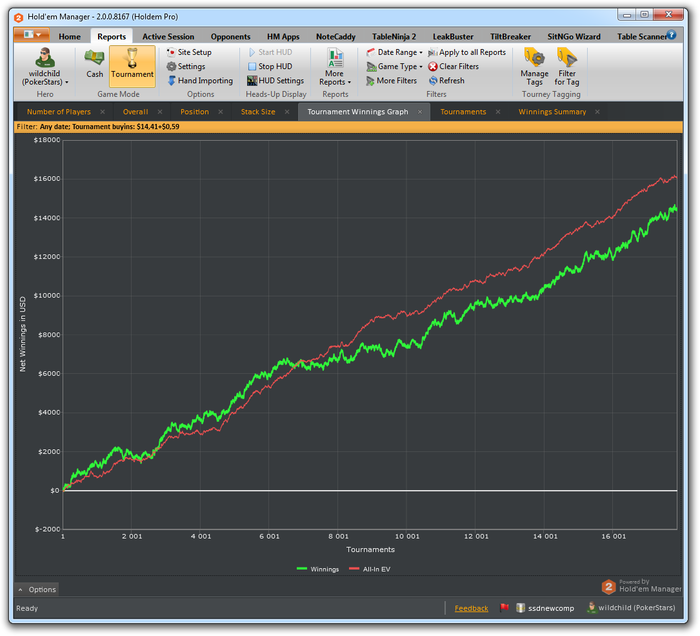This screenshot has width=700, height=636.
Task: Open Manage Tags
Action: [x=534, y=67]
